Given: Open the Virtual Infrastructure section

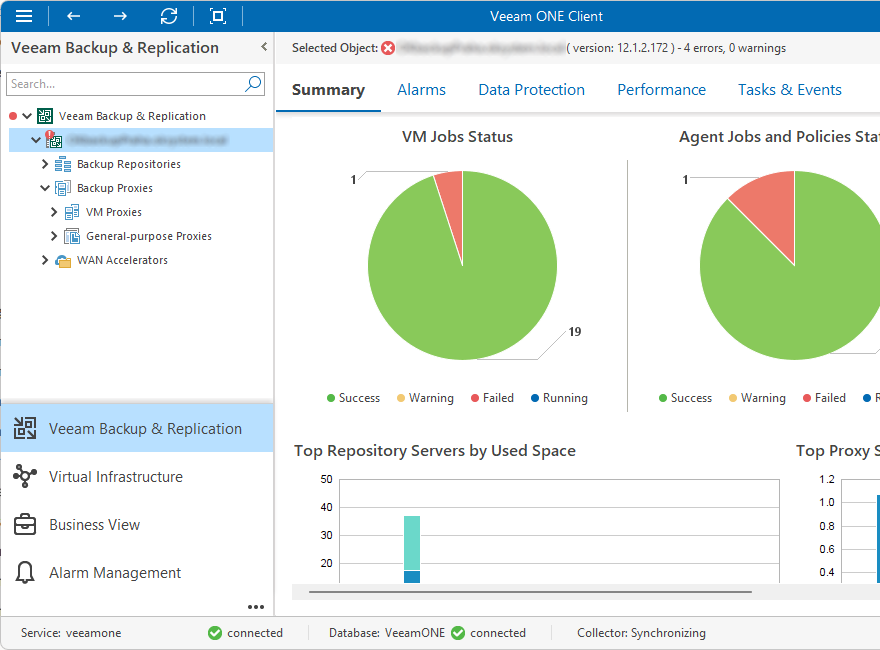Looking at the screenshot, I should pos(114,476).
